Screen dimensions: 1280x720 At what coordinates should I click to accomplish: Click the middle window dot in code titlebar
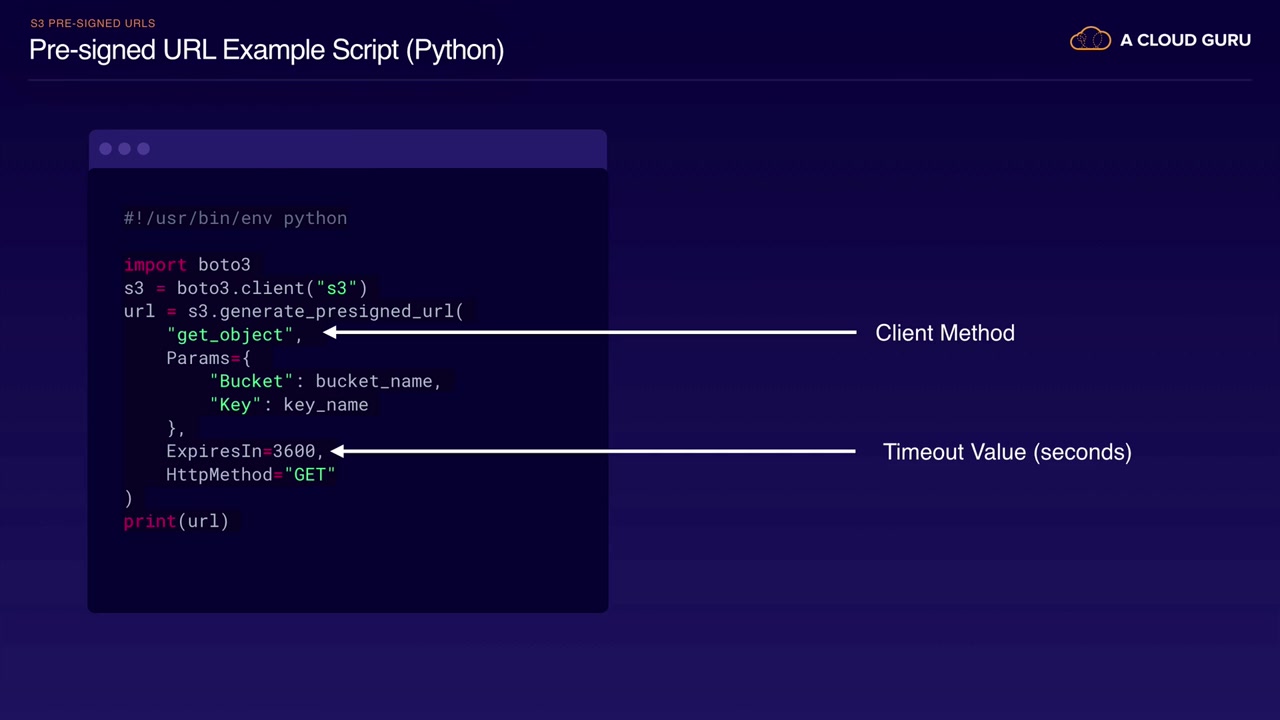pos(124,149)
